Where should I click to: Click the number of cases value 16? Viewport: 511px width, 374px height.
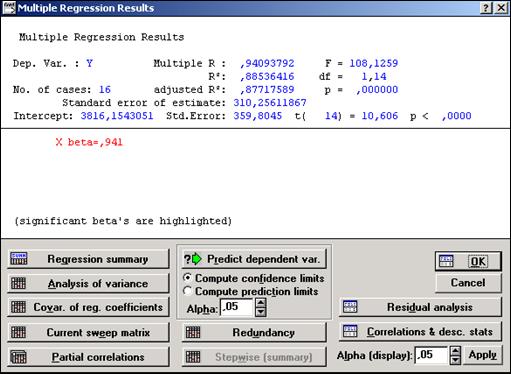pyautogui.click(x=105, y=90)
